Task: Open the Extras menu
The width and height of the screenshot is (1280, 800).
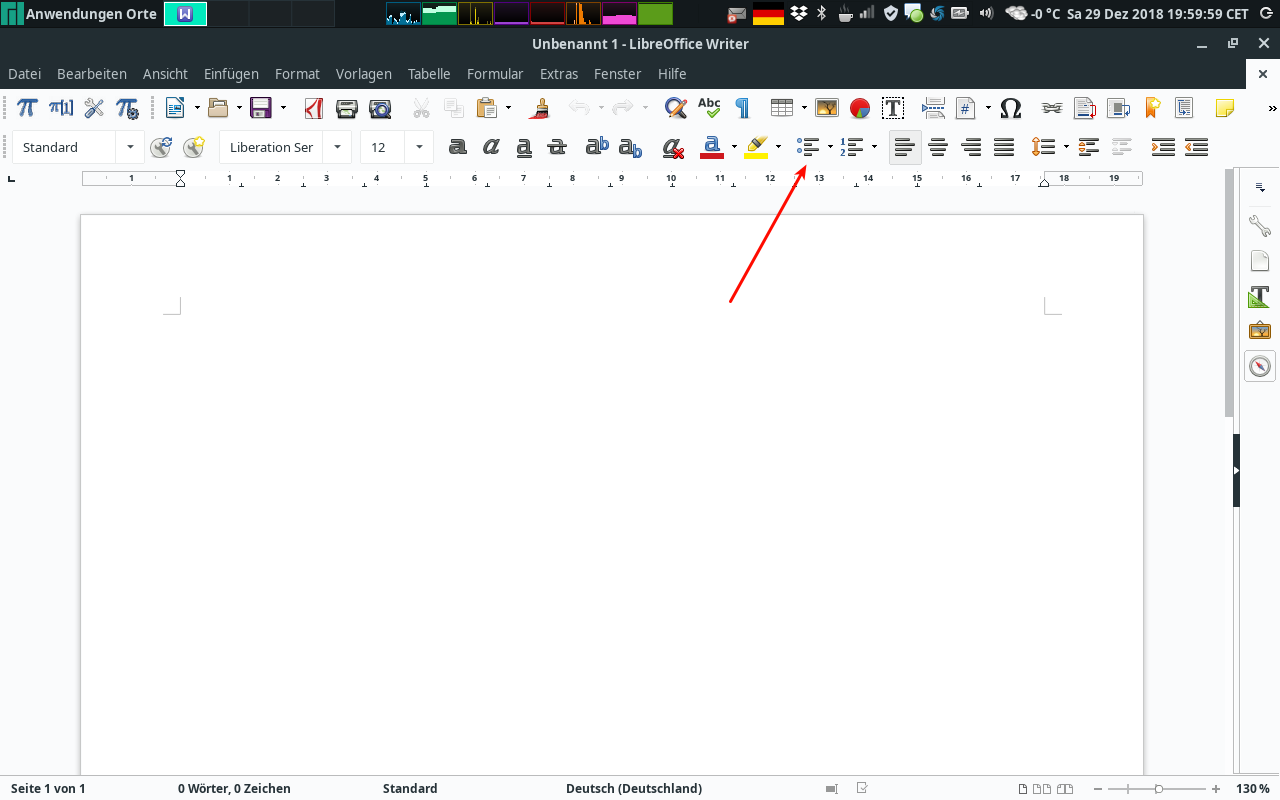Action: (559, 74)
